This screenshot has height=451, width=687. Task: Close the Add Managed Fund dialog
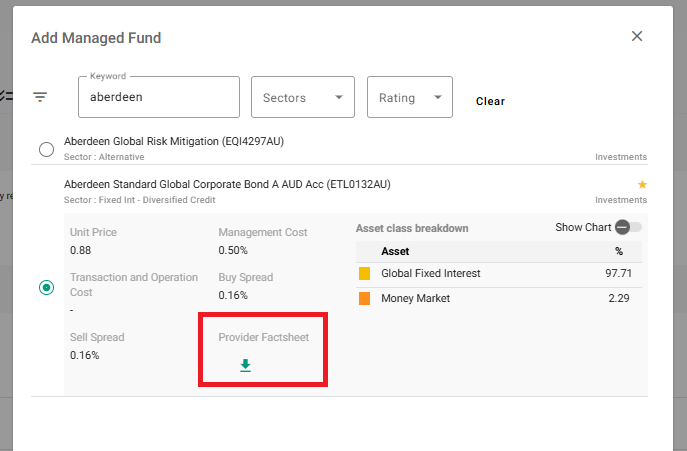(637, 36)
